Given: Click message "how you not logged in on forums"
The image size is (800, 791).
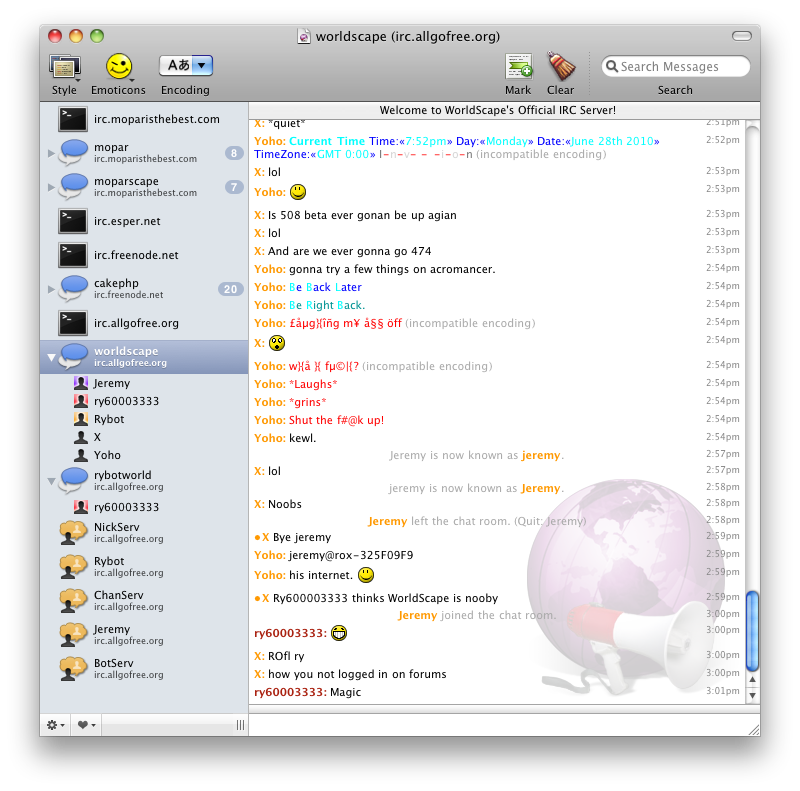Looking at the screenshot, I should click(357, 674).
